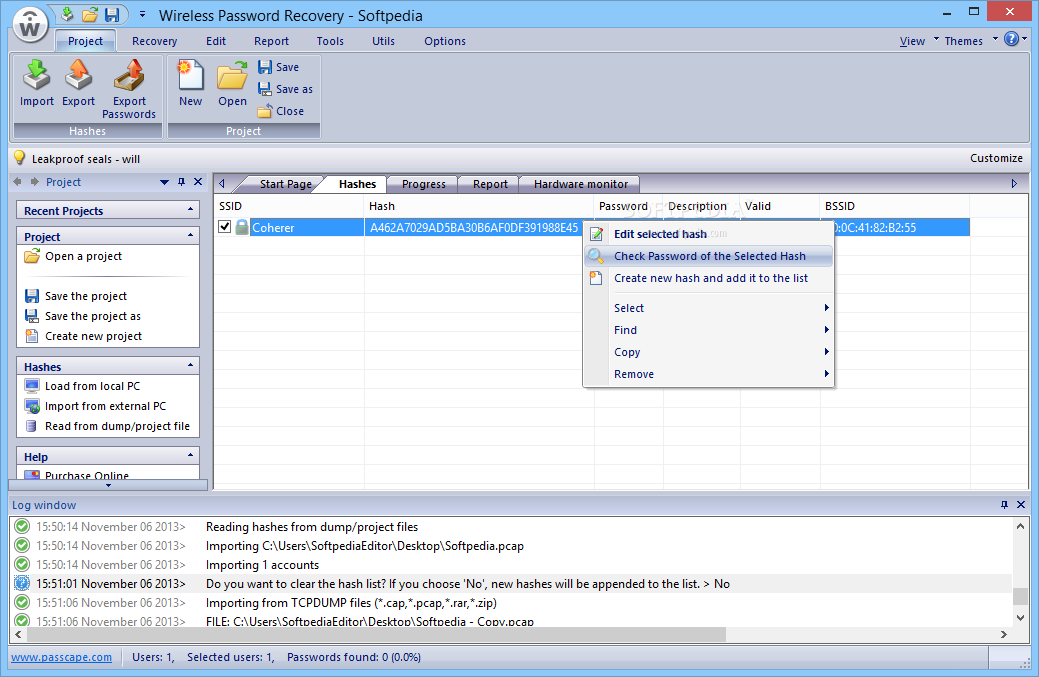The width and height of the screenshot is (1039, 677).
Task: Switch to the Recovery ribbon tab
Action: pyautogui.click(x=154, y=41)
